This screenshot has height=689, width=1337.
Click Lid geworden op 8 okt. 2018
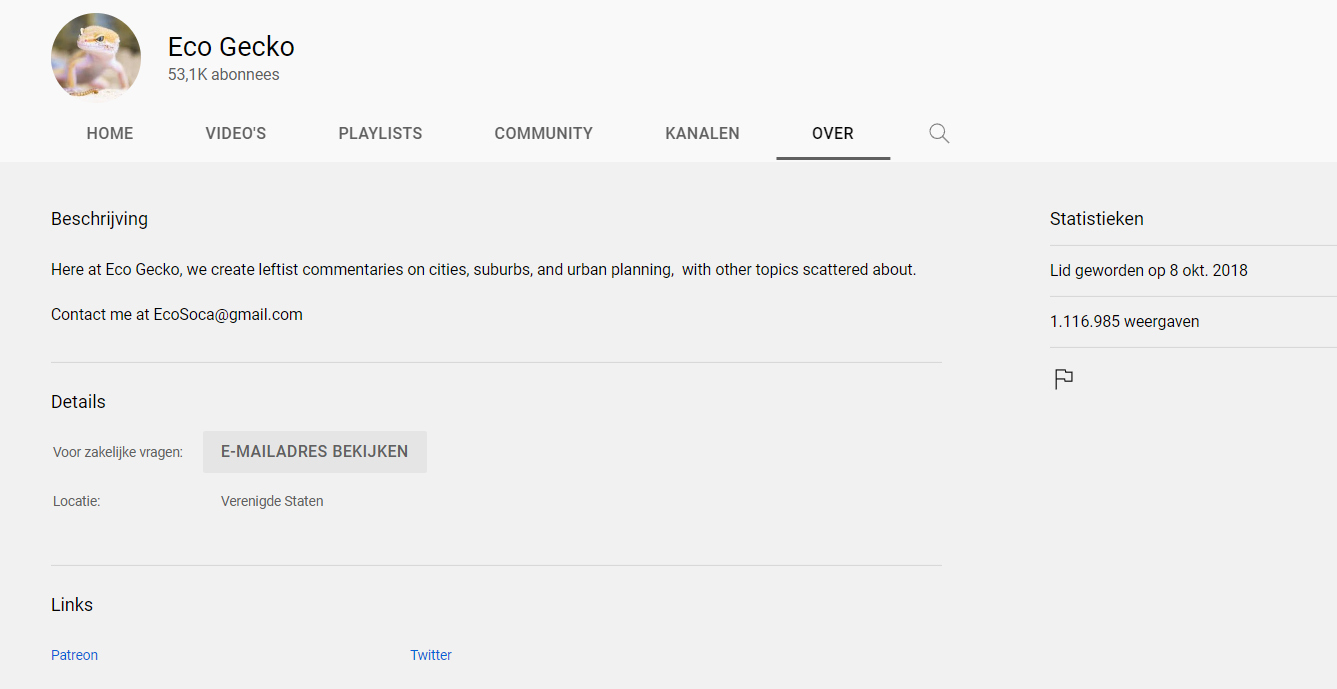(1149, 271)
